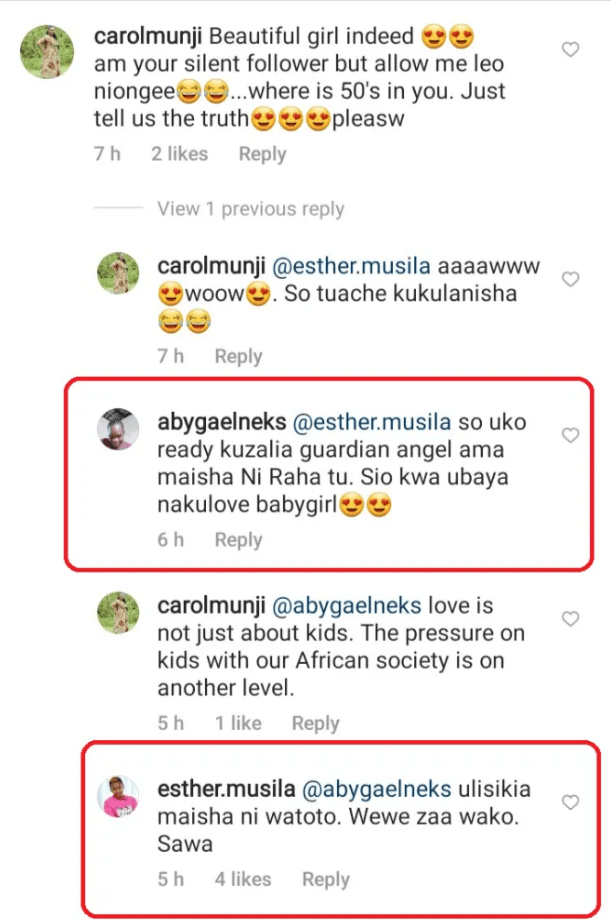Reply to abygaelneks's comment

click(x=238, y=539)
